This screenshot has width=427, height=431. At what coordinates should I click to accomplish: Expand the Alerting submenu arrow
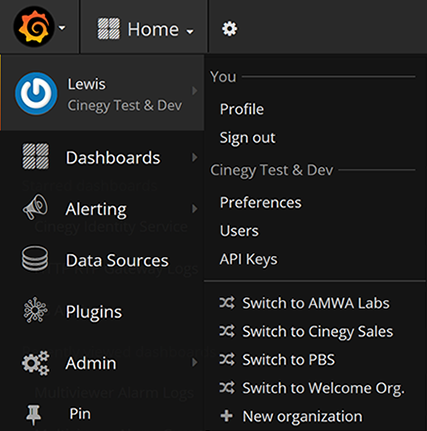click(195, 209)
